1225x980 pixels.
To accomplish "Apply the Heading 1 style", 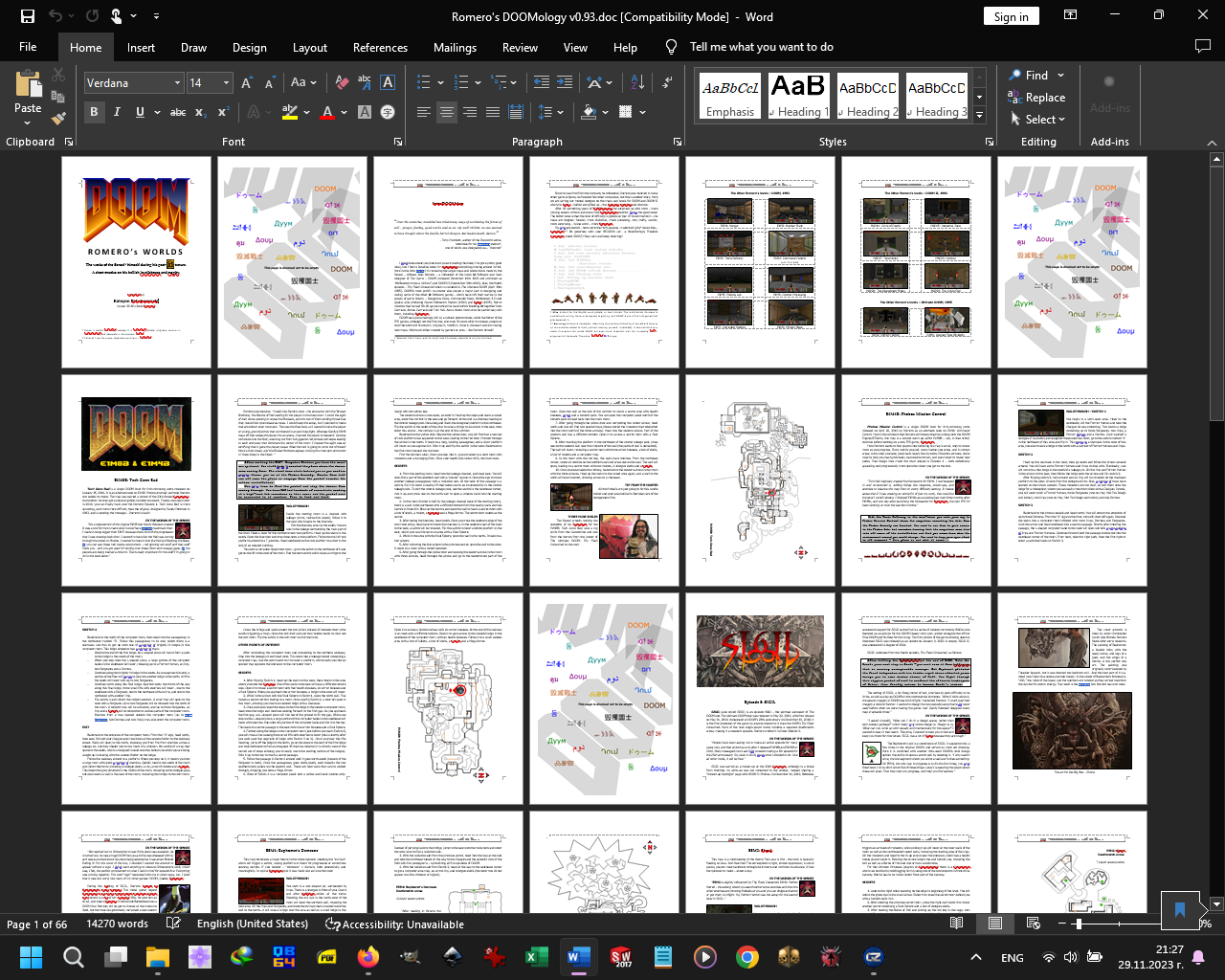I will pos(798,97).
